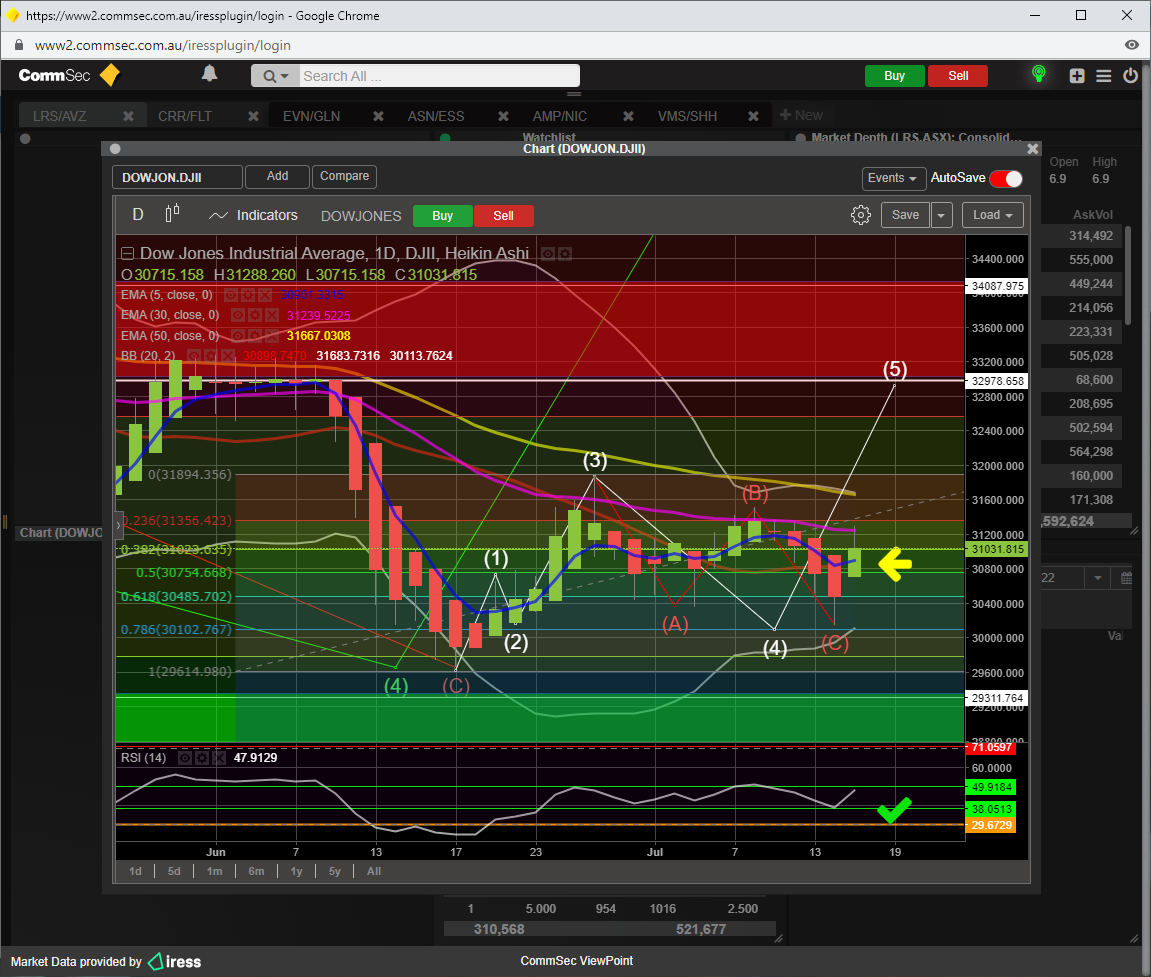Remove the EMA 5 indicator

(x=265, y=295)
